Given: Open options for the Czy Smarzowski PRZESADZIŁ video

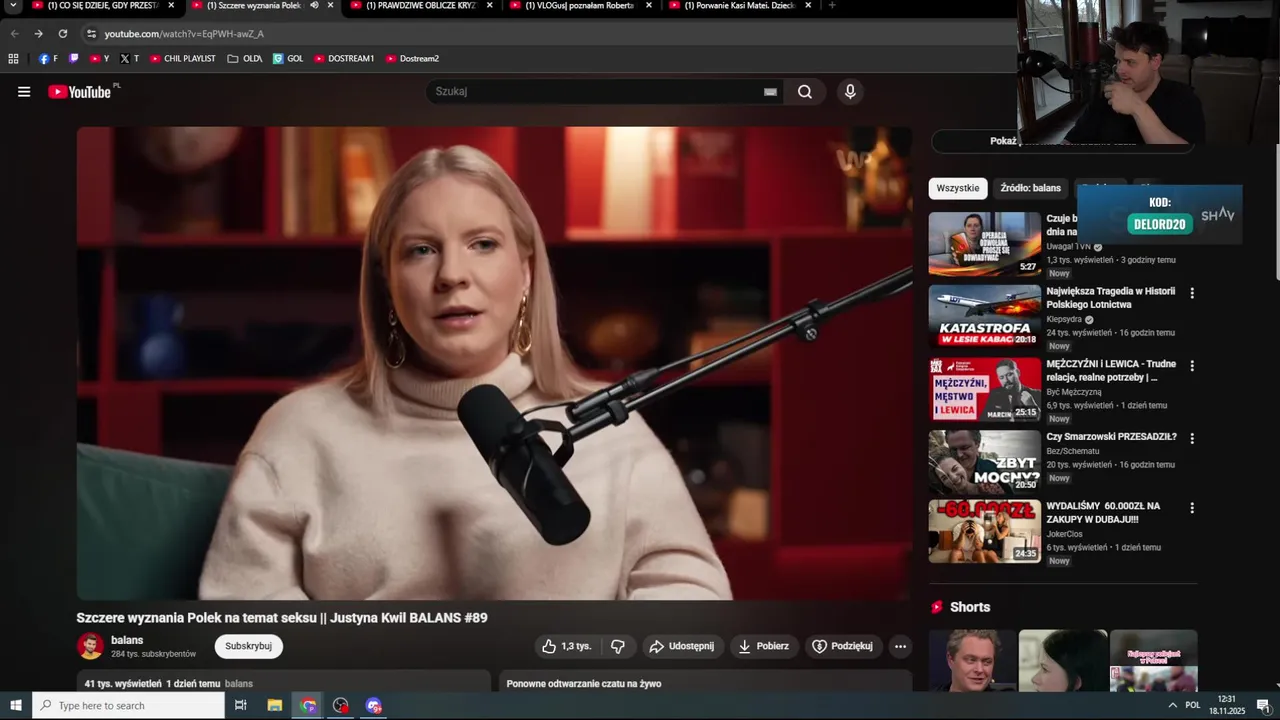Looking at the screenshot, I should pos(1192,438).
